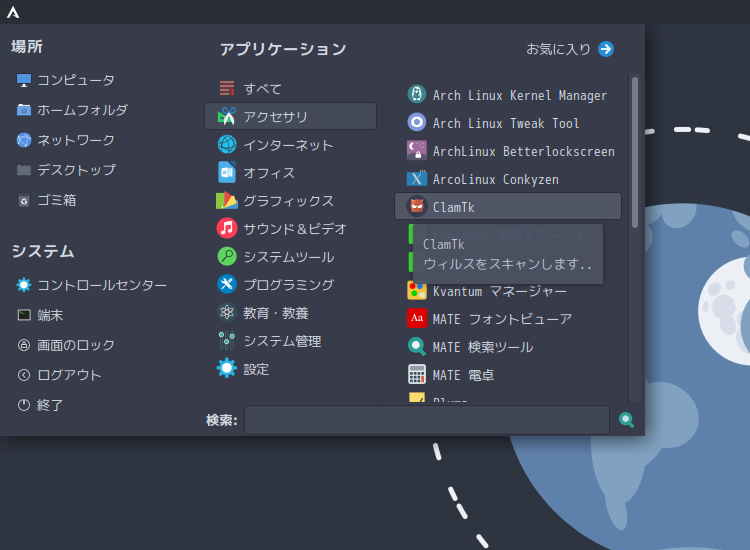
Task: Select the プログラミング category
Action: click(290, 285)
